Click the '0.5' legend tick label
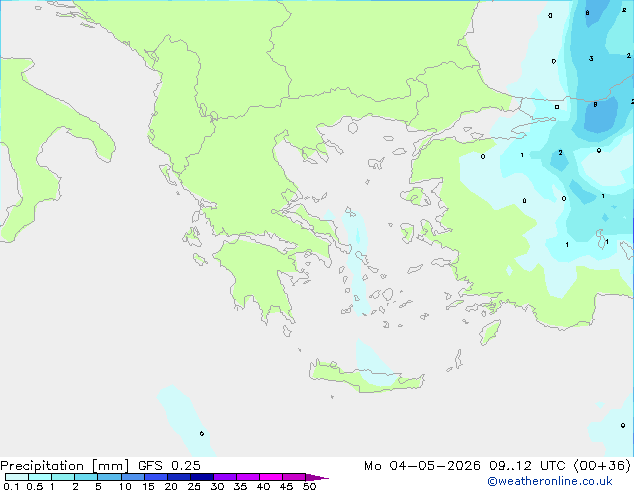This screenshot has height=490, width=634. point(35,486)
